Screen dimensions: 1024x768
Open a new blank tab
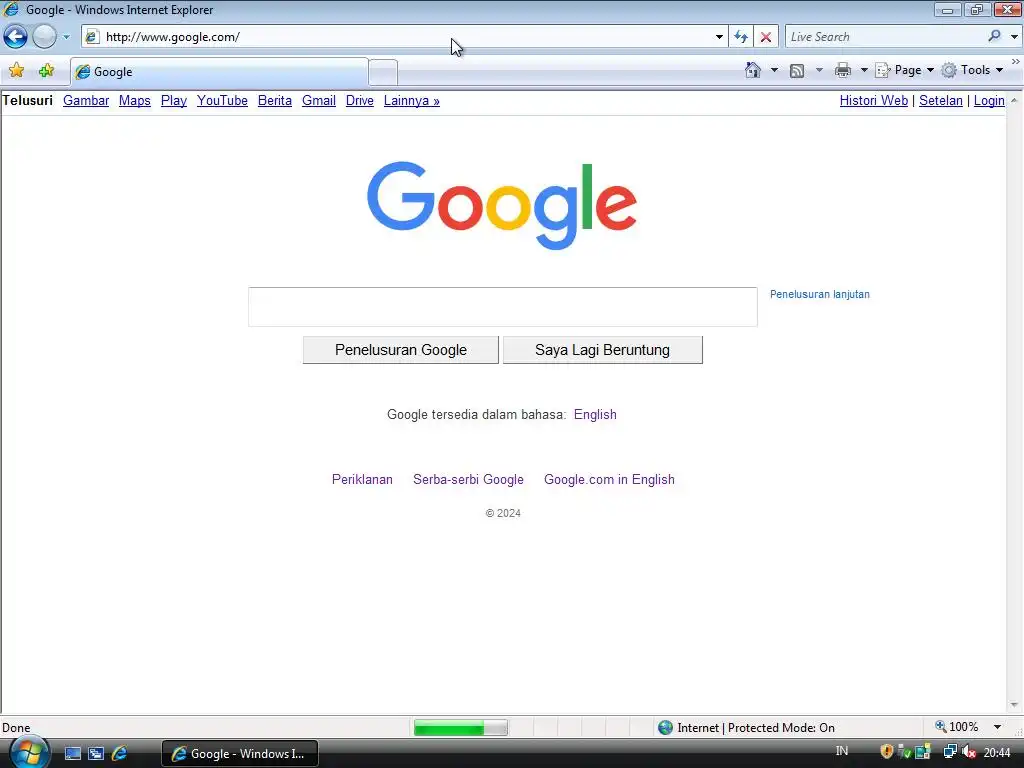(x=383, y=72)
